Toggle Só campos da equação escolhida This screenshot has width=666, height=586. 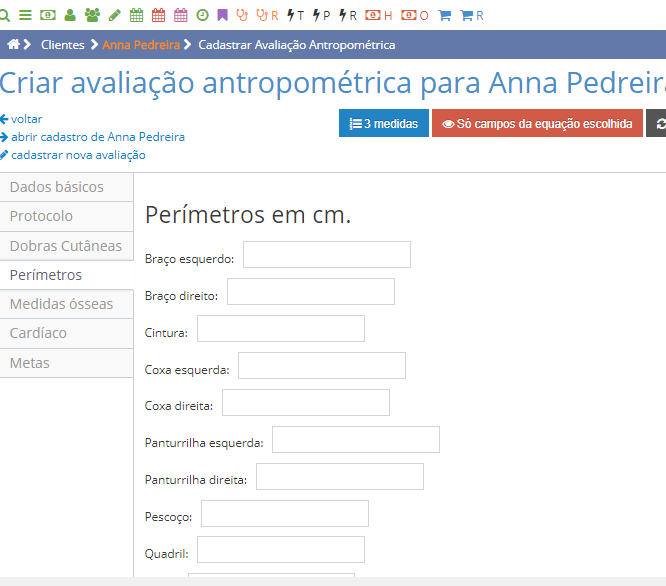(x=537, y=124)
